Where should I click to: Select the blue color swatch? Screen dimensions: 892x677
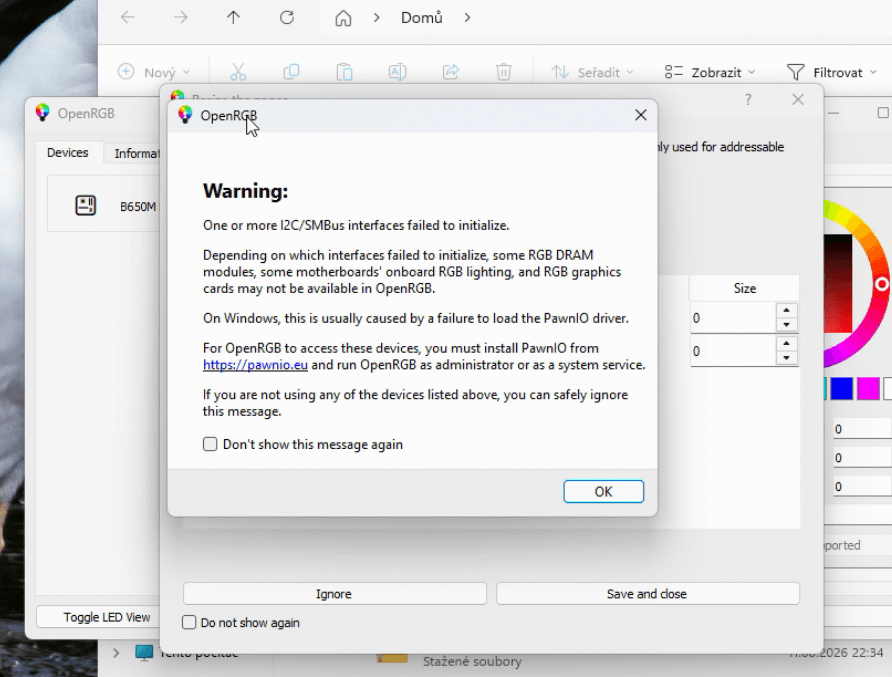pyautogui.click(x=841, y=389)
